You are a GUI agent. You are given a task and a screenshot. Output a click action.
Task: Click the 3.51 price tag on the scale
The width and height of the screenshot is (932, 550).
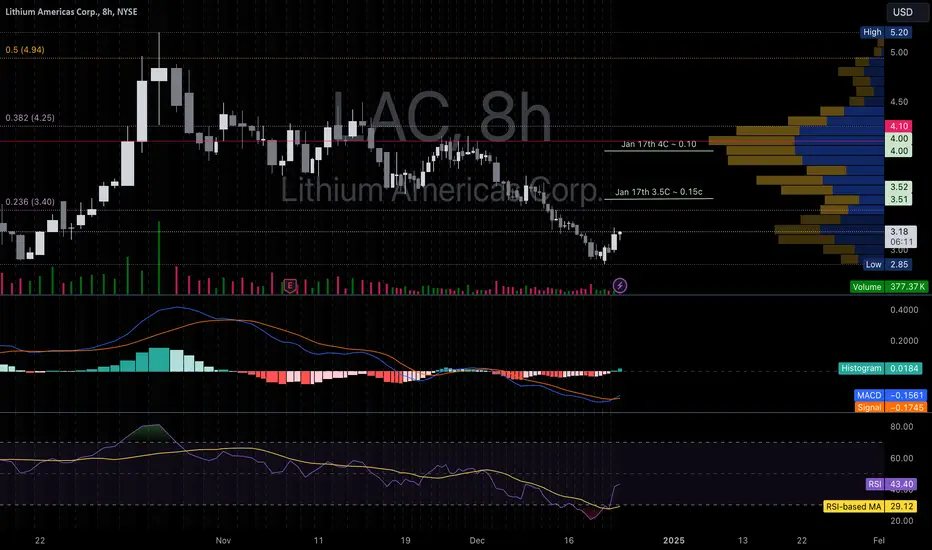click(x=899, y=199)
